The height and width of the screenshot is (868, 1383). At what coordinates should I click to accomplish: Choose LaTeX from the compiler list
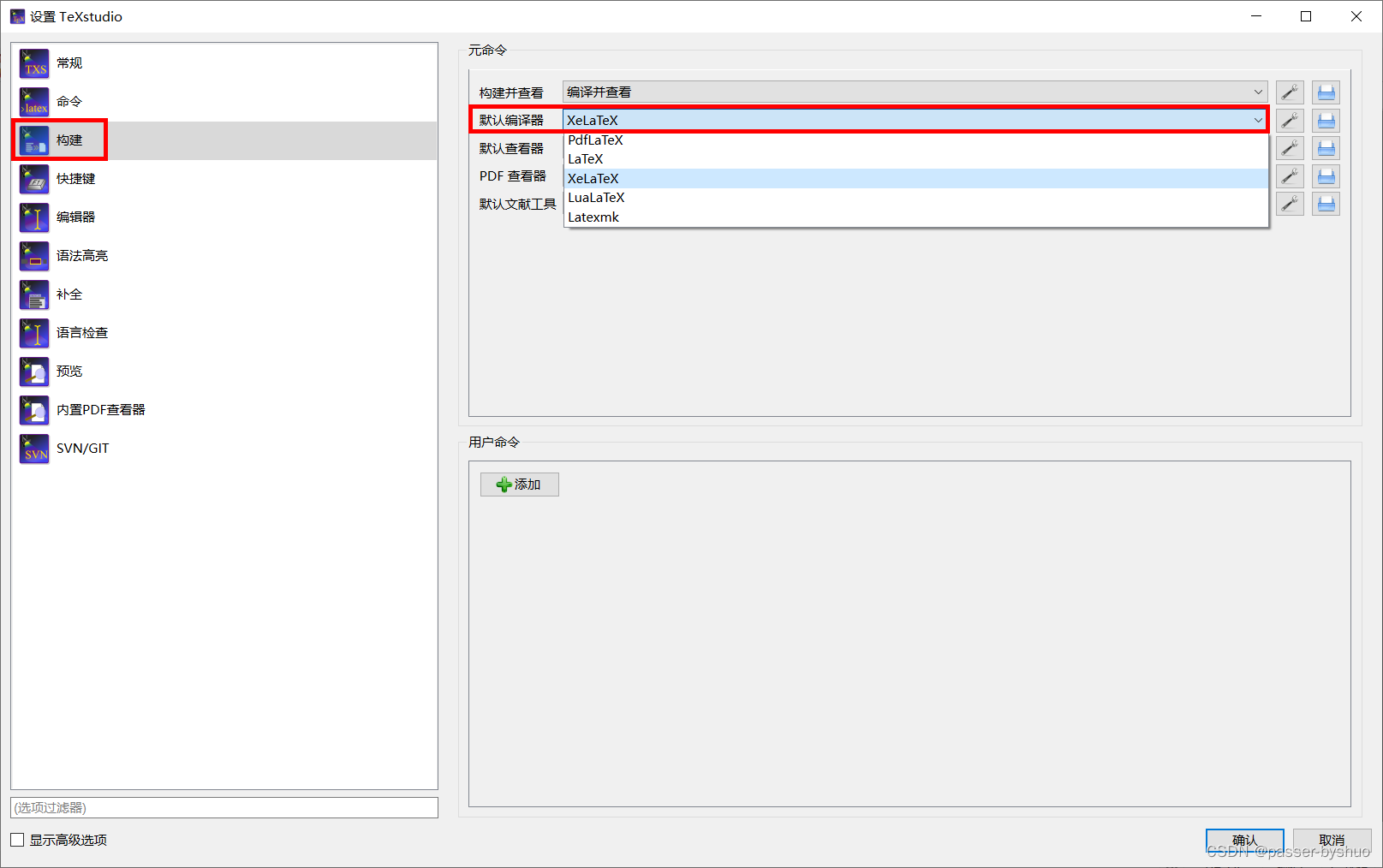pos(915,159)
